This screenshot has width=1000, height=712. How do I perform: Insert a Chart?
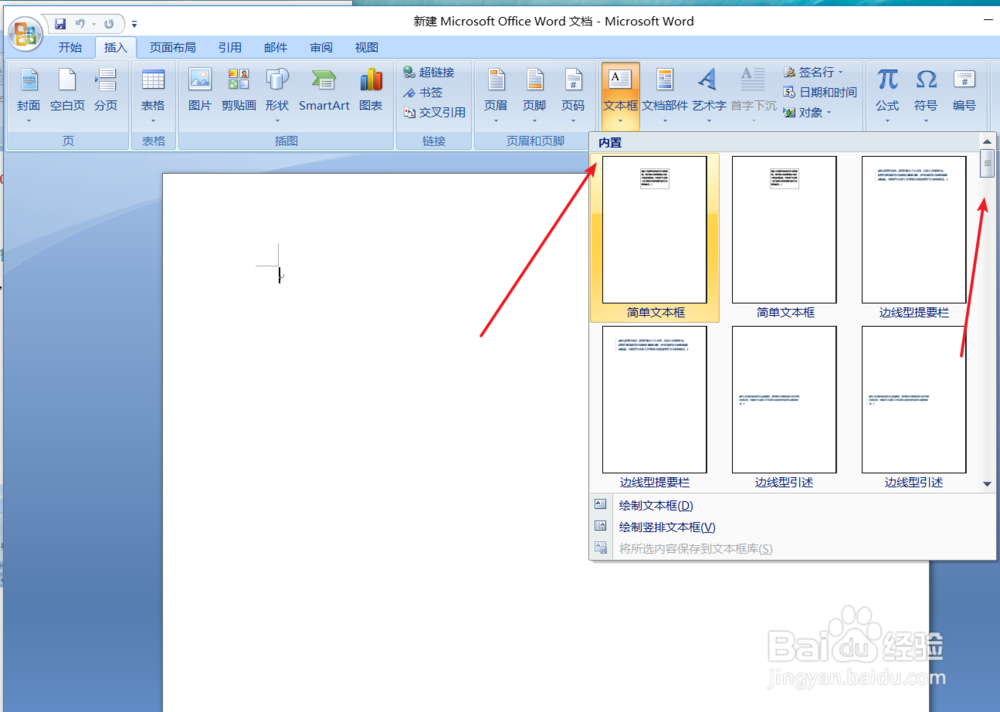click(370, 90)
